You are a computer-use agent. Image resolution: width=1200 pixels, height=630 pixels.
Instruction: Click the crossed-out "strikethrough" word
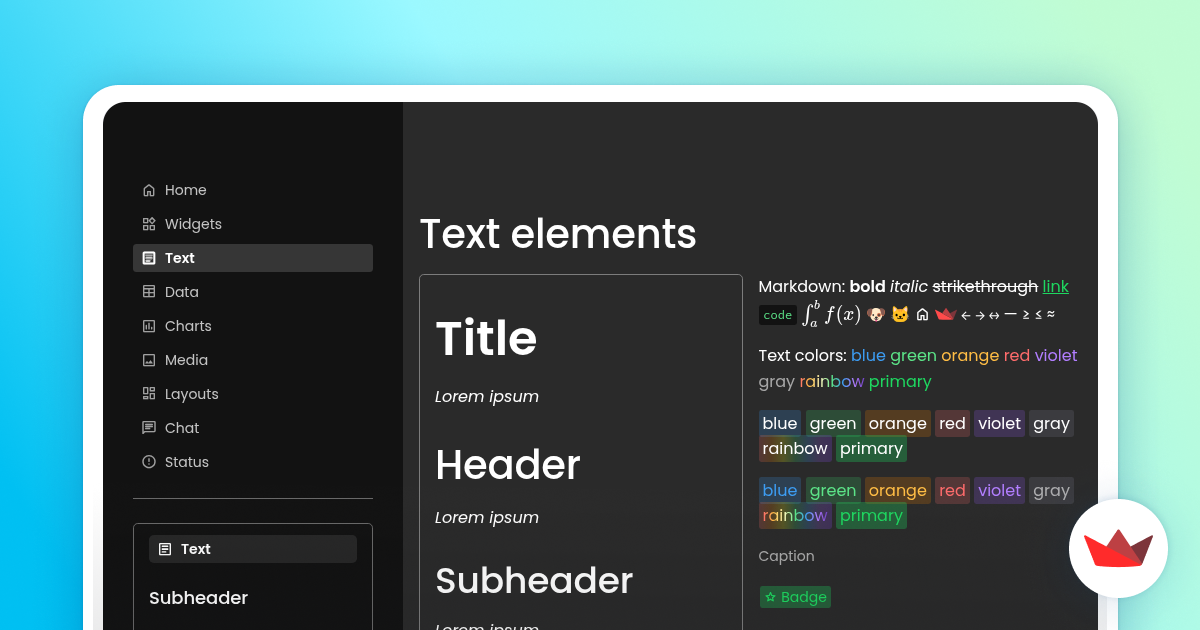[985, 287]
